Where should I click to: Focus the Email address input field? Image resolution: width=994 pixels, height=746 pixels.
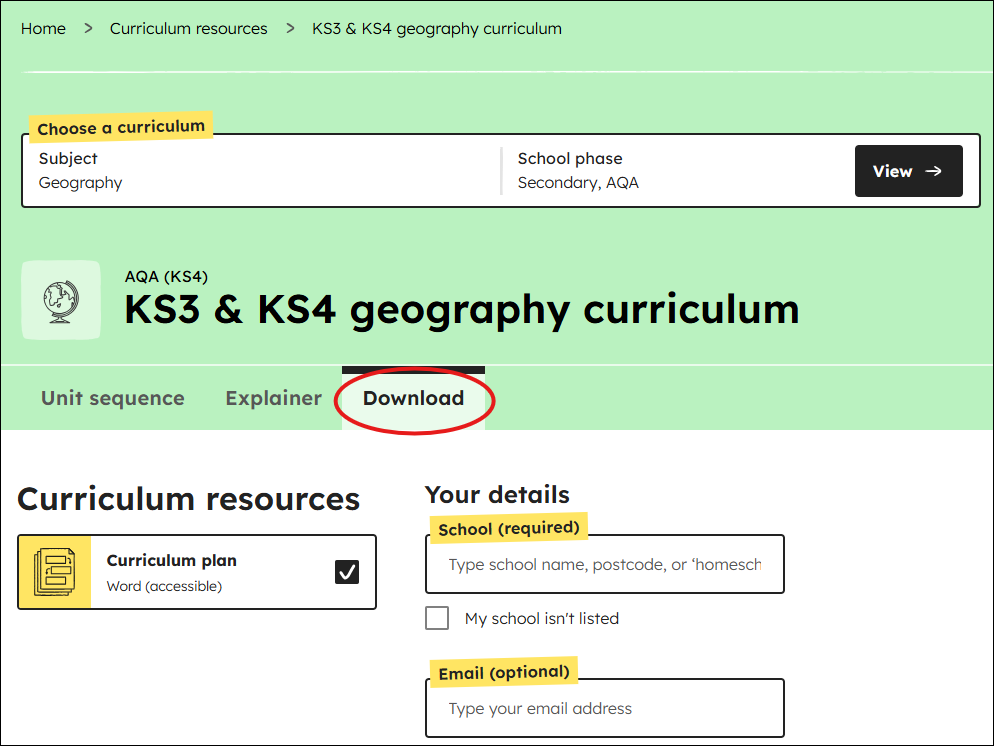[x=605, y=708]
